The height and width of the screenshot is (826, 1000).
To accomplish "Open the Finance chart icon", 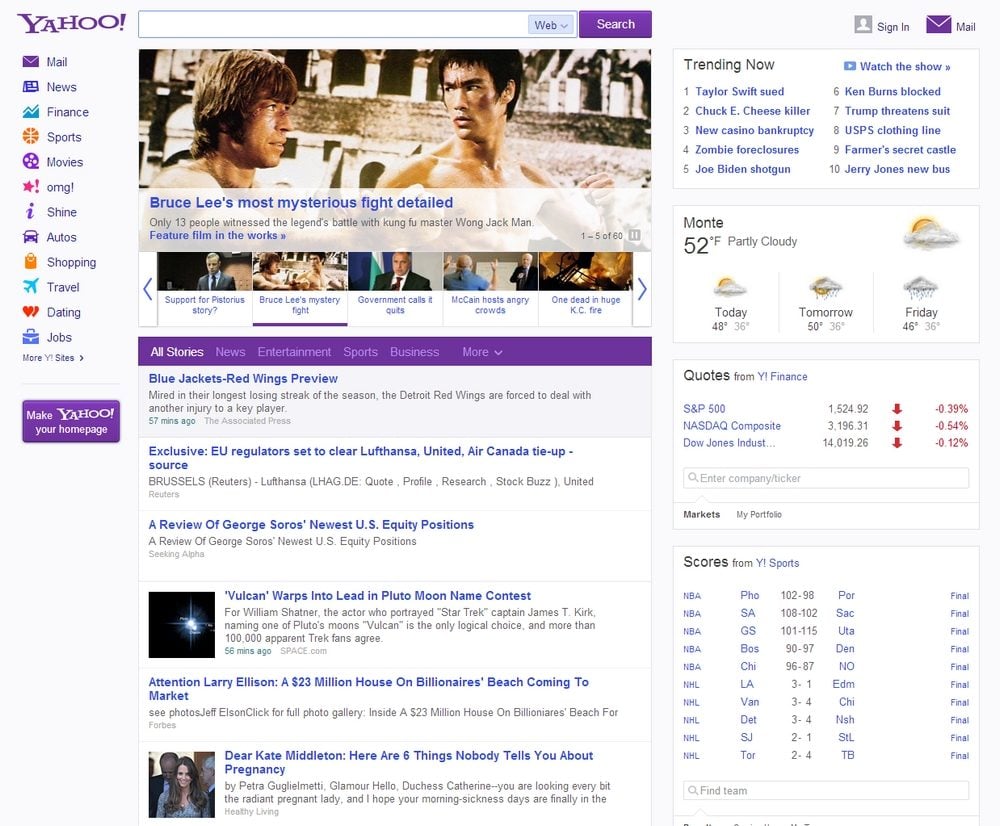I will coord(30,112).
